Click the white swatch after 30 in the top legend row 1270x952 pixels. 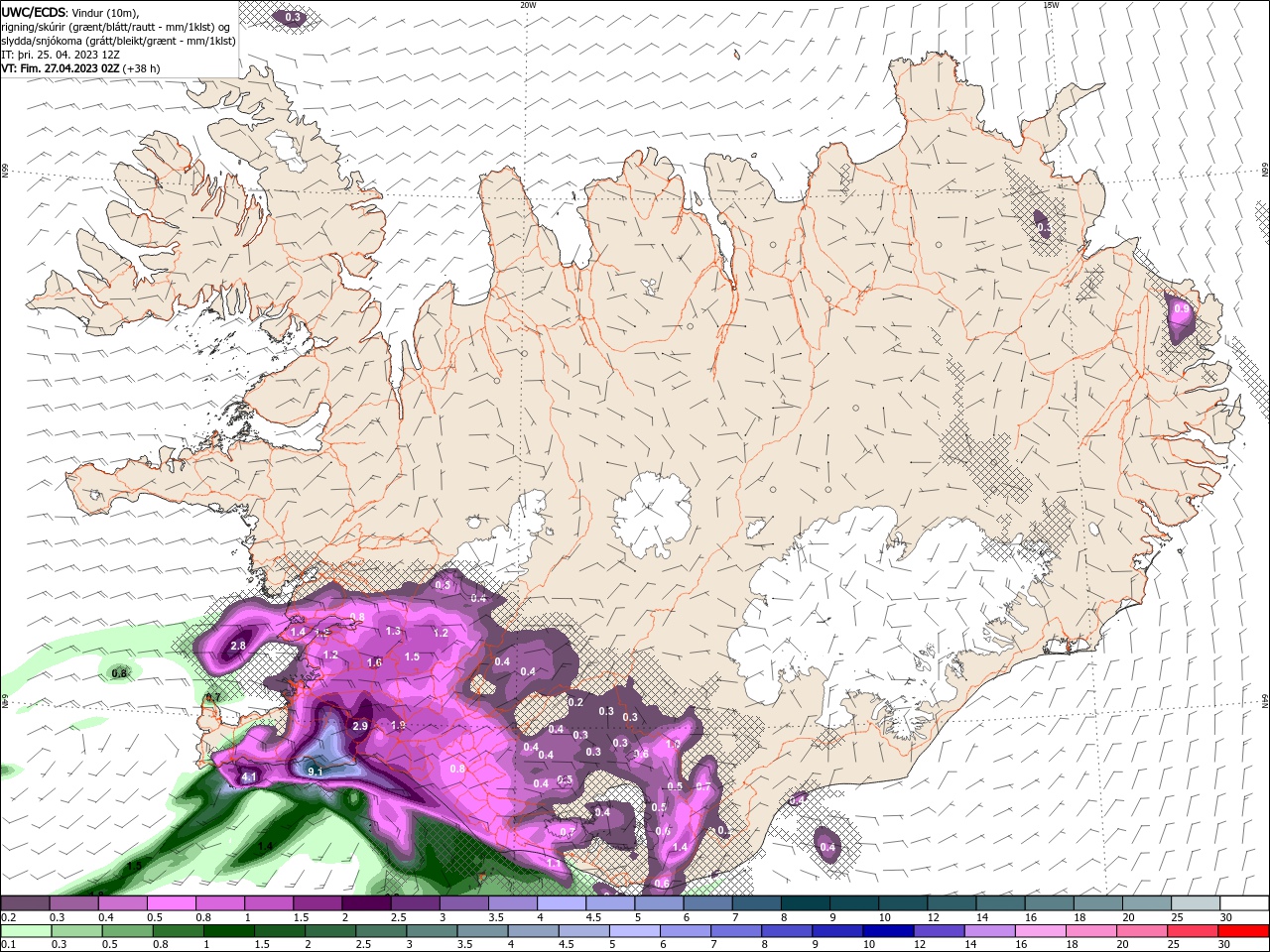point(1243,903)
